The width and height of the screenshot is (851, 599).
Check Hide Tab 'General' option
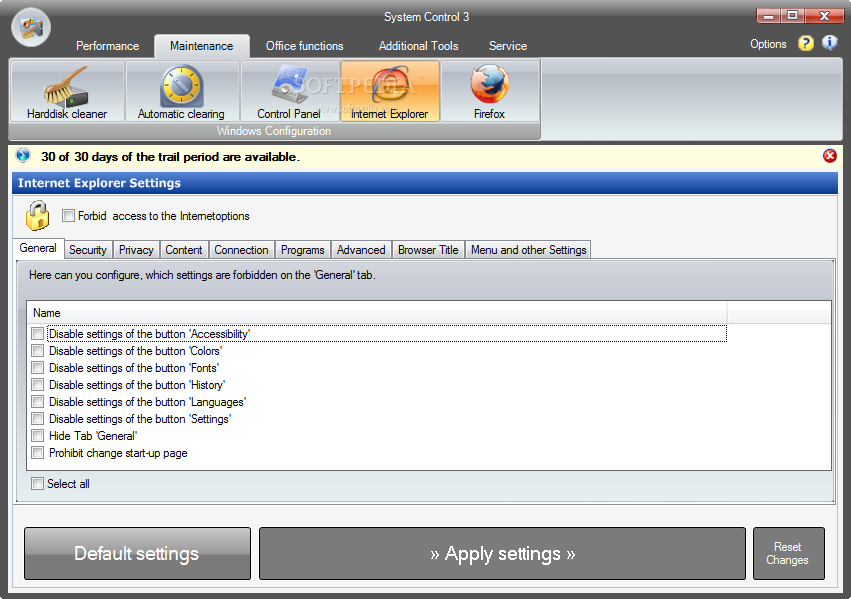pyautogui.click(x=37, y=435)
